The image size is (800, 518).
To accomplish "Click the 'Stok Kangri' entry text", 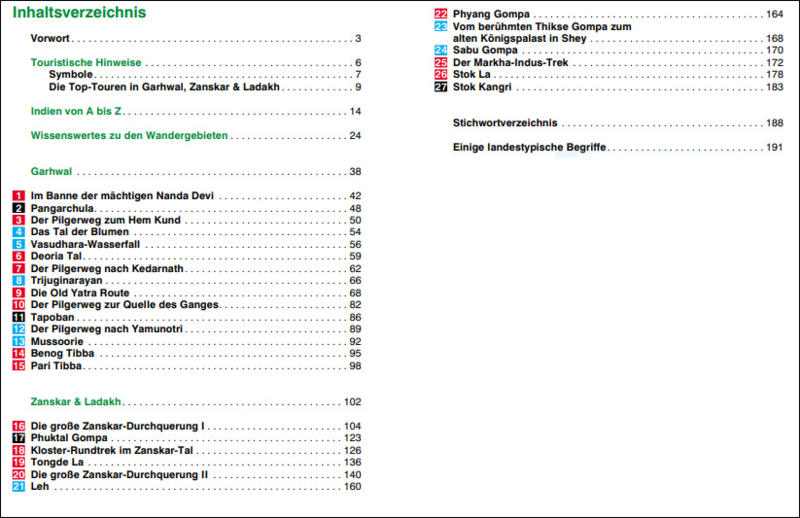I will [482, 87].
